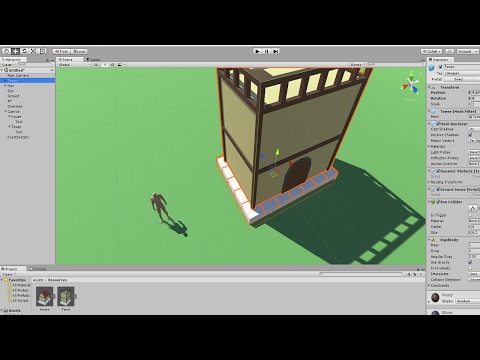This screenshot has width=480, height=360.
Task: Switch to the Hierarchy tab
Action: pyautogui.click(x=13, y=59)
